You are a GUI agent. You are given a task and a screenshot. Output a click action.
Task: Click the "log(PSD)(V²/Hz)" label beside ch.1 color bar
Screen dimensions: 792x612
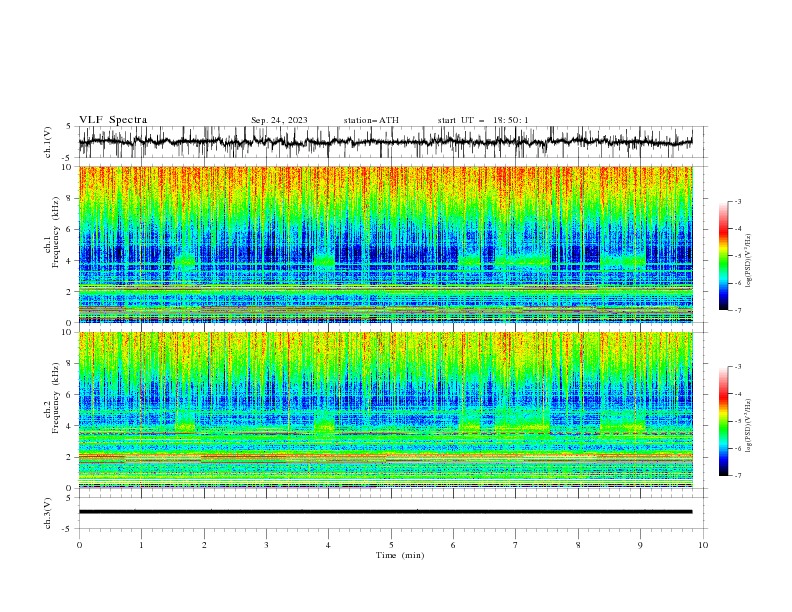coord(748,261)
